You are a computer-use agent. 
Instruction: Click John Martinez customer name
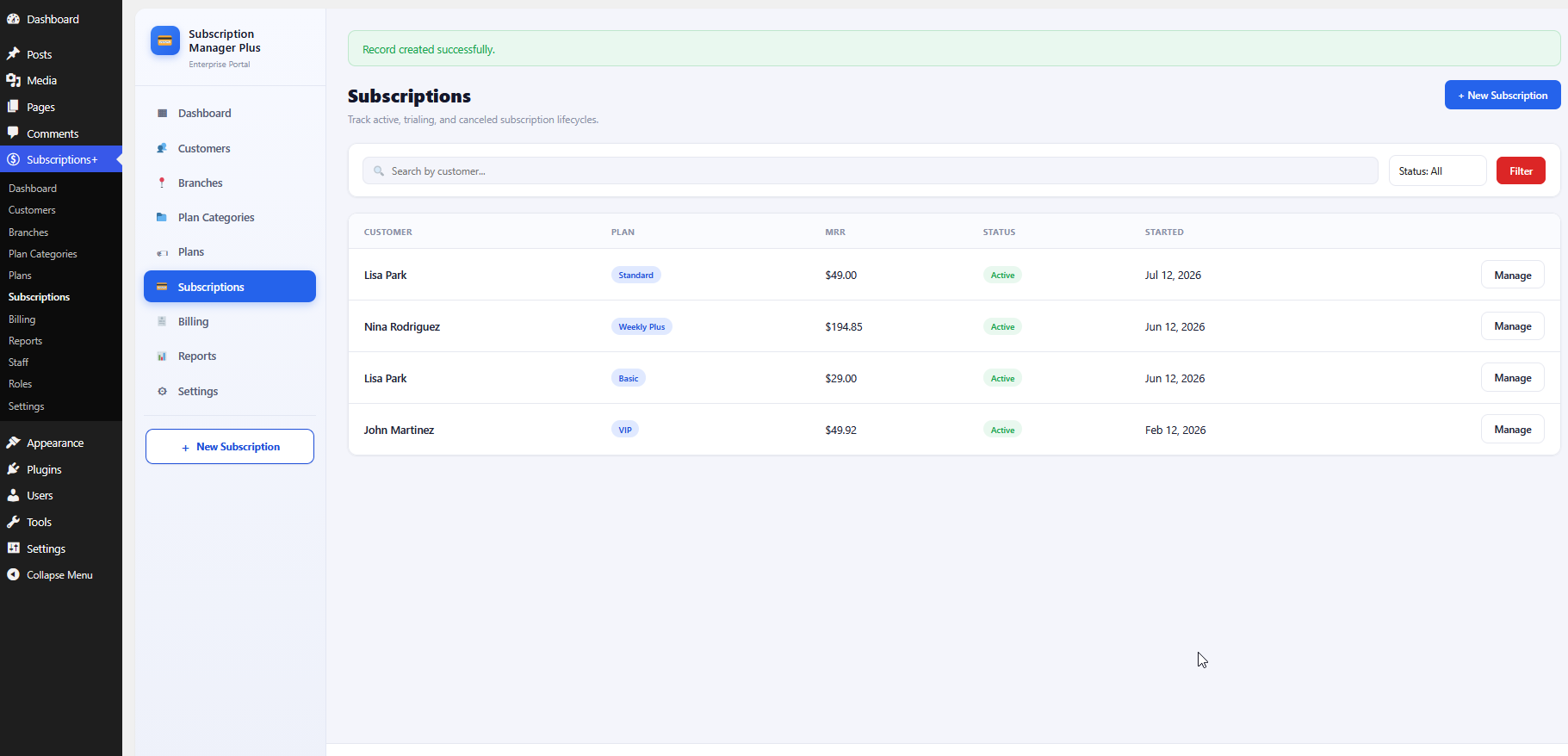click(x=399, y=430)
